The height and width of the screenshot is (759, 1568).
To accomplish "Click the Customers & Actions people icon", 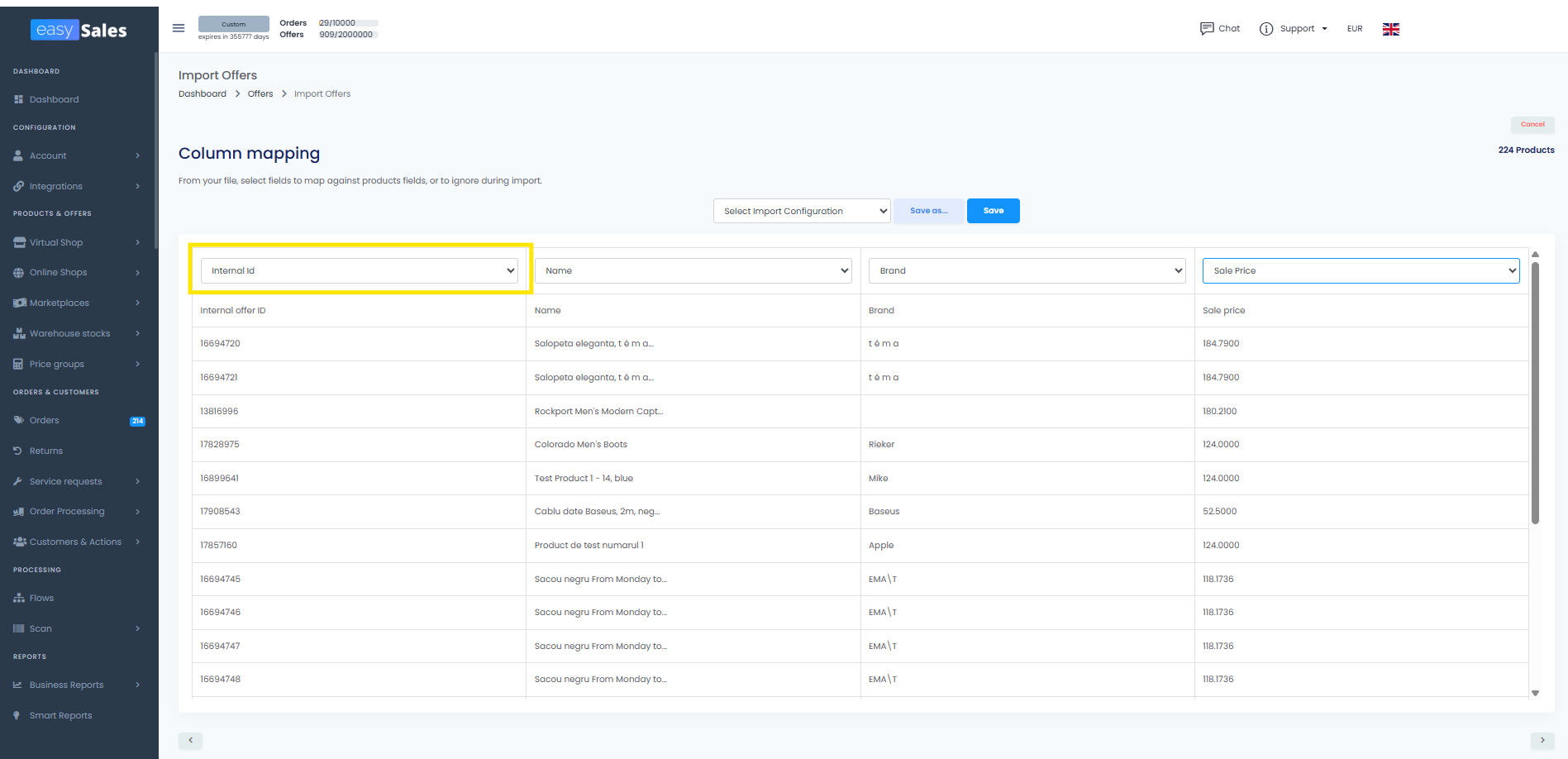I will coord(20,542).
